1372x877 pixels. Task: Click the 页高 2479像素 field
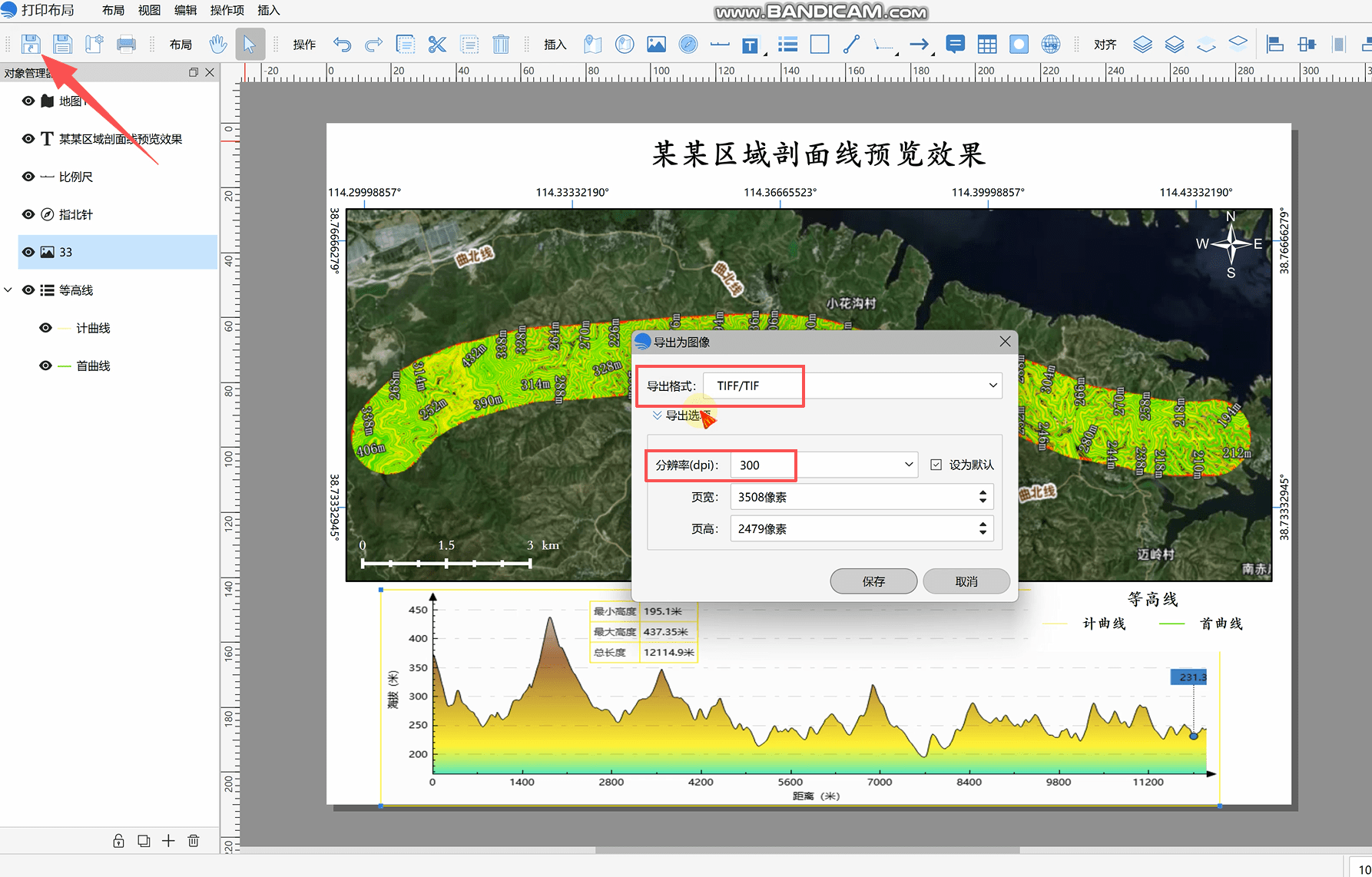pyautogui.click(x=862, y=528)
